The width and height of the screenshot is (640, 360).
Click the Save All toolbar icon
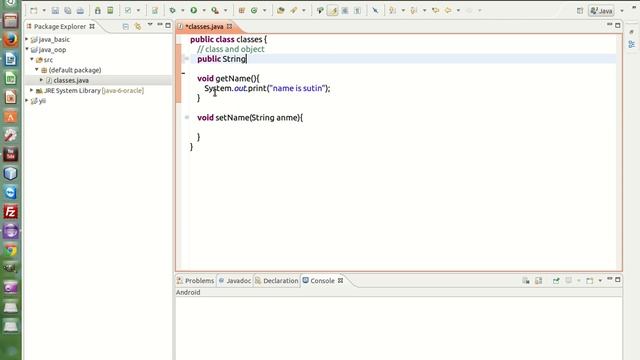(68, 11)
